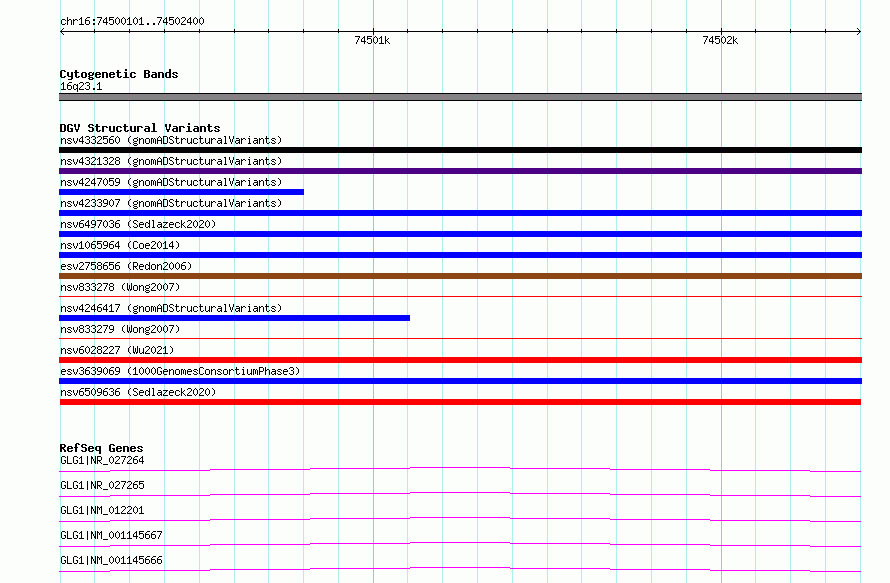Click the gray 16q23.1 cytogenetic band bar

pos(460,97)
